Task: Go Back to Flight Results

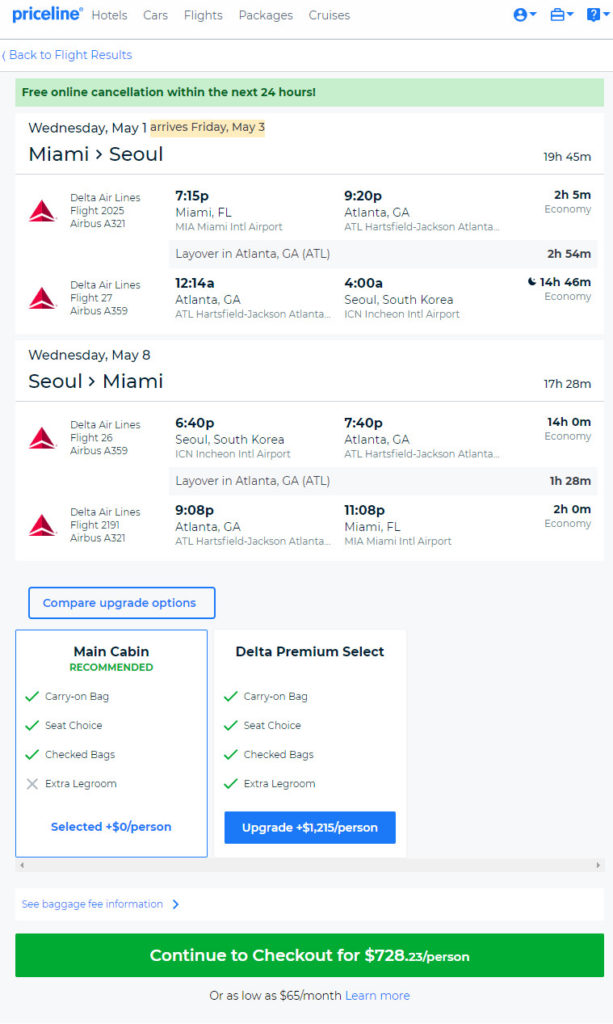Action: tap(67, 55)
